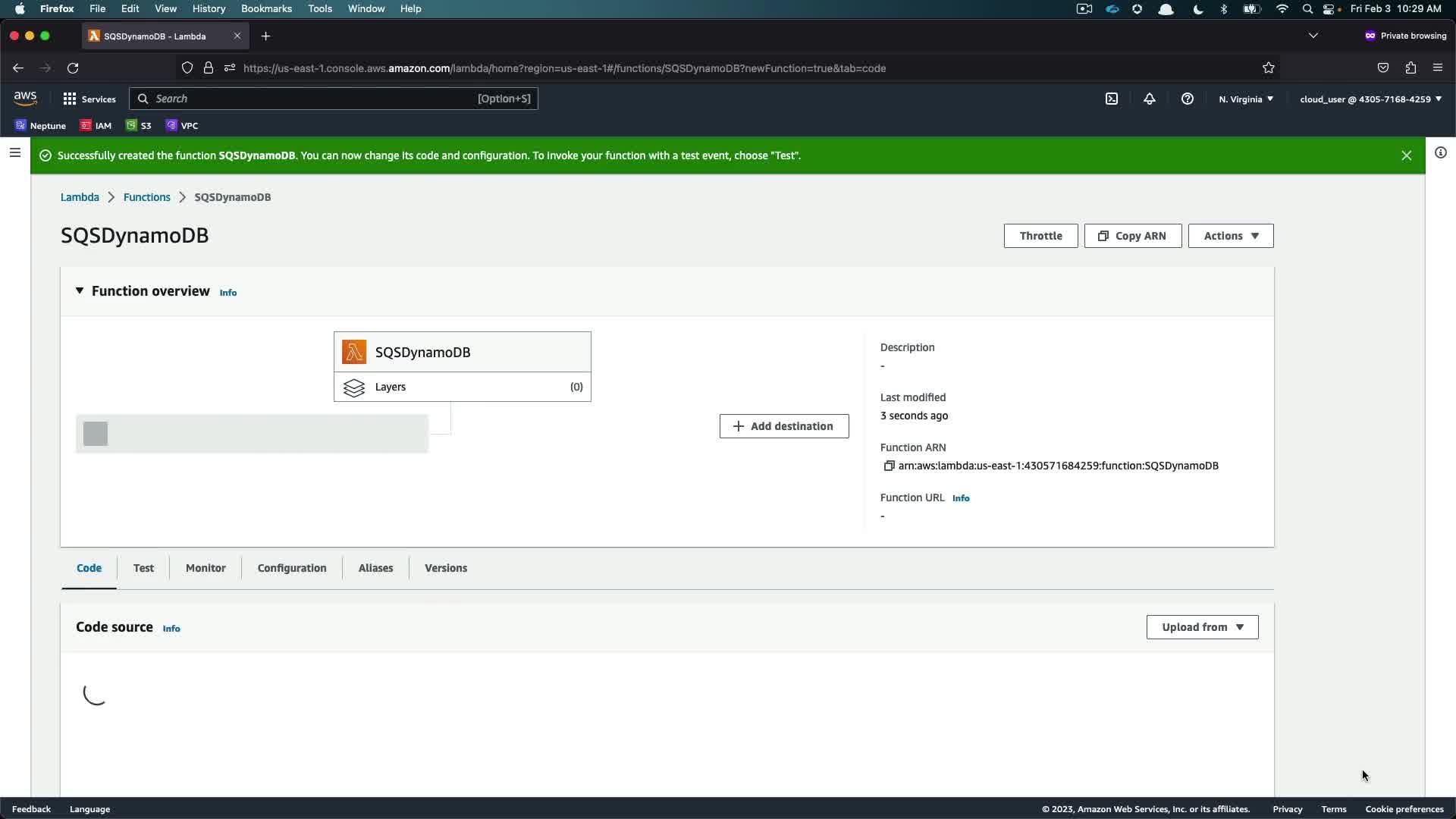This screenshot has height=819, width=1456.
Task: Bookmark page with the star icon
Action: 1269,68
